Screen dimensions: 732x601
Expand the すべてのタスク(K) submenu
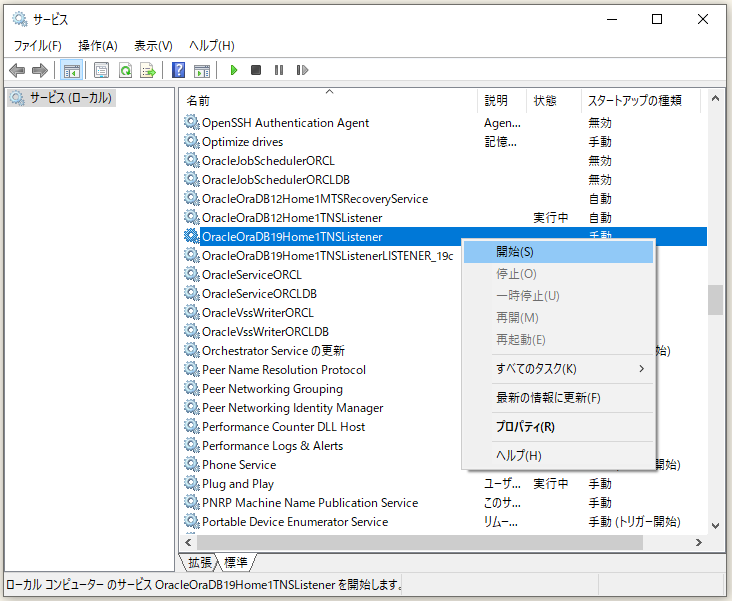click(x=558, y=369)
